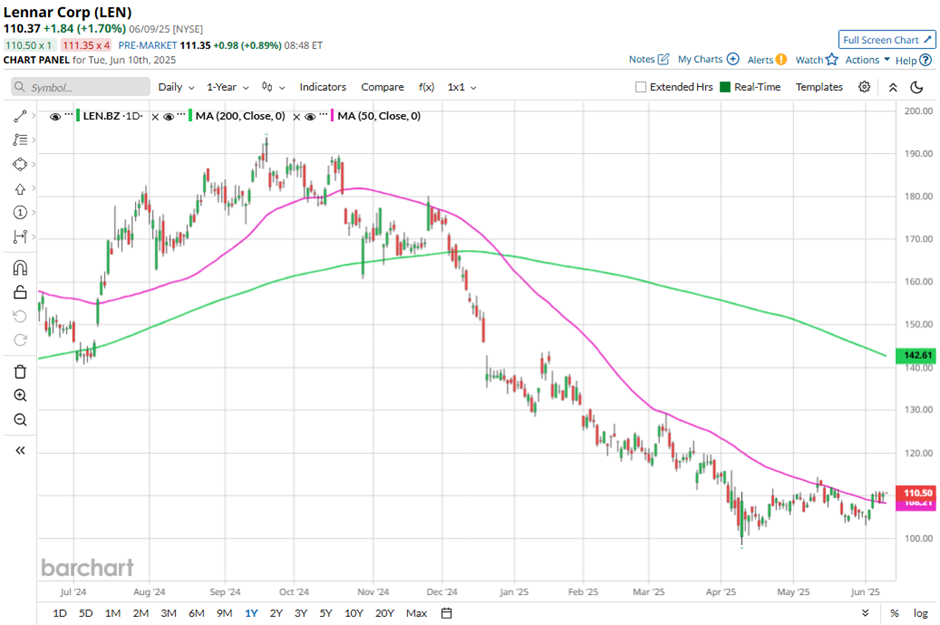Pick the numbered label tool
Screen dimensions: 940x625
[20, 212]
